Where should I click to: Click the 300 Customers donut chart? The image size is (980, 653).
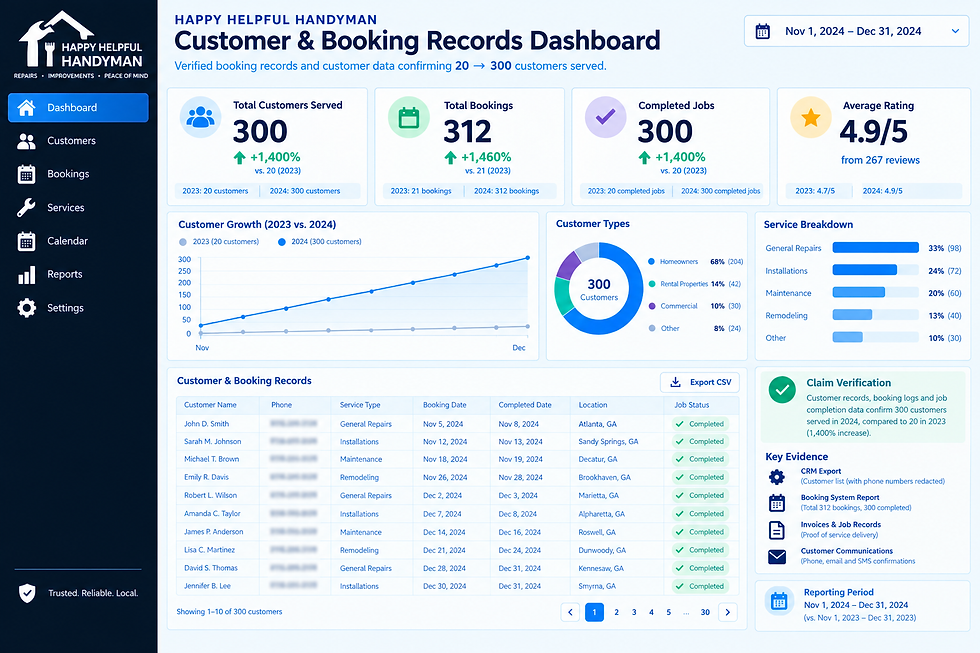(599, 289)
